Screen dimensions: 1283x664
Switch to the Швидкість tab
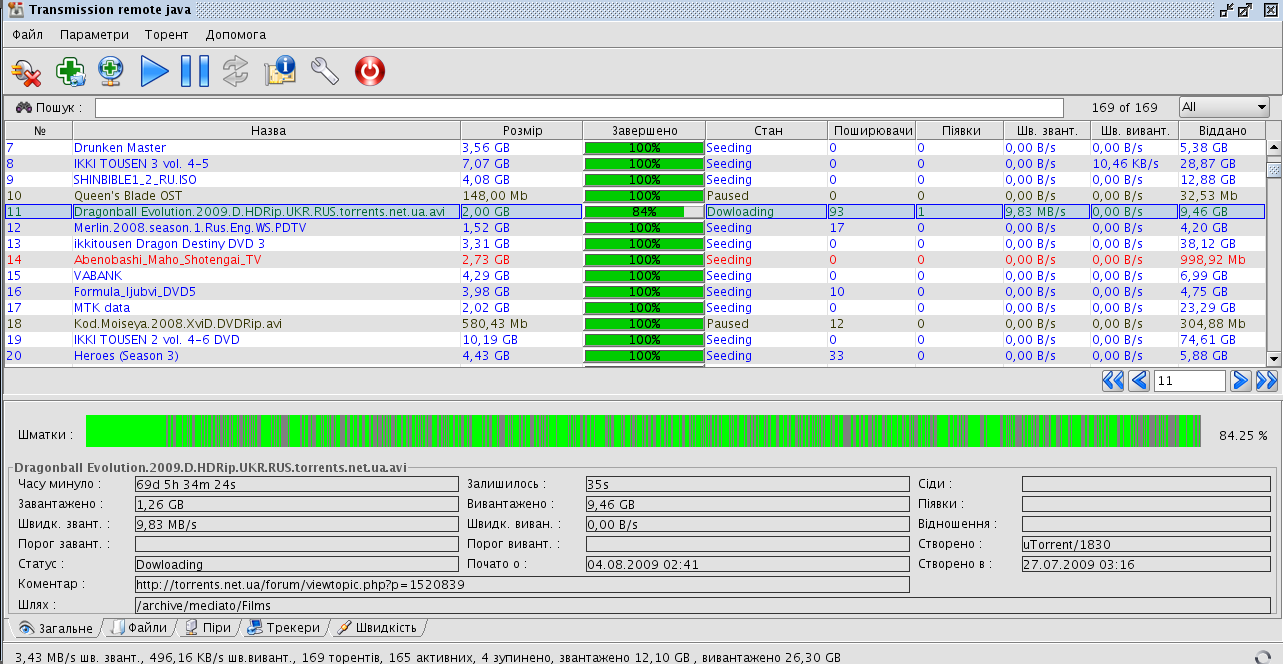tap(378, 628)
